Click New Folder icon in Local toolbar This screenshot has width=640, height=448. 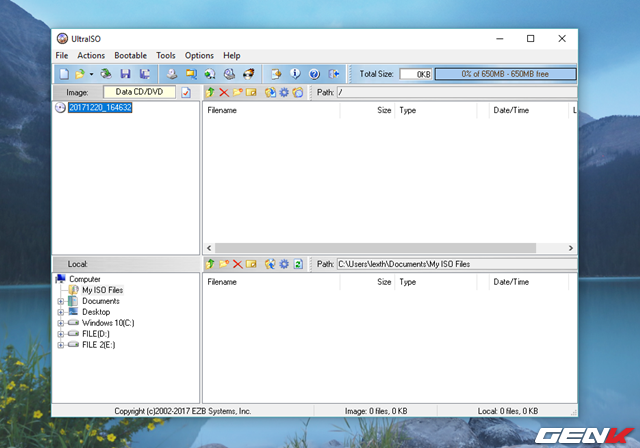tap(224, 264)
